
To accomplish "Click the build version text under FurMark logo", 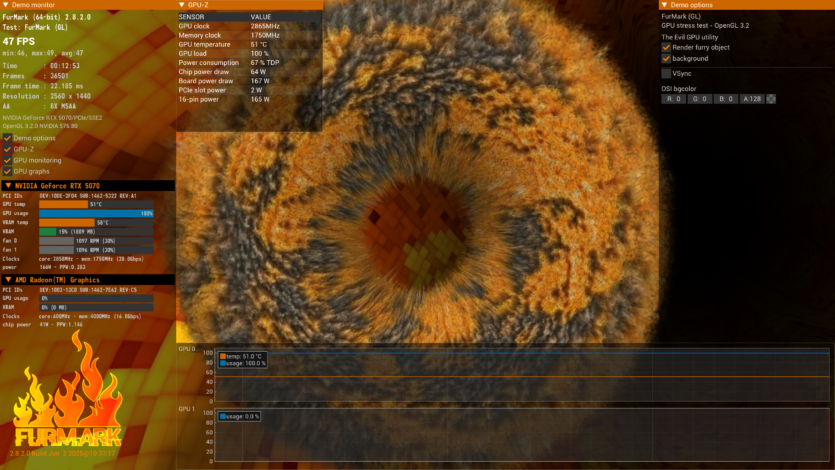I will point(62,453).
